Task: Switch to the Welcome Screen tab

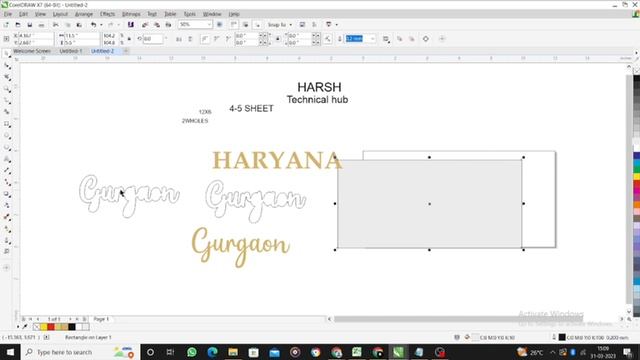Action: tap(32, 51)
